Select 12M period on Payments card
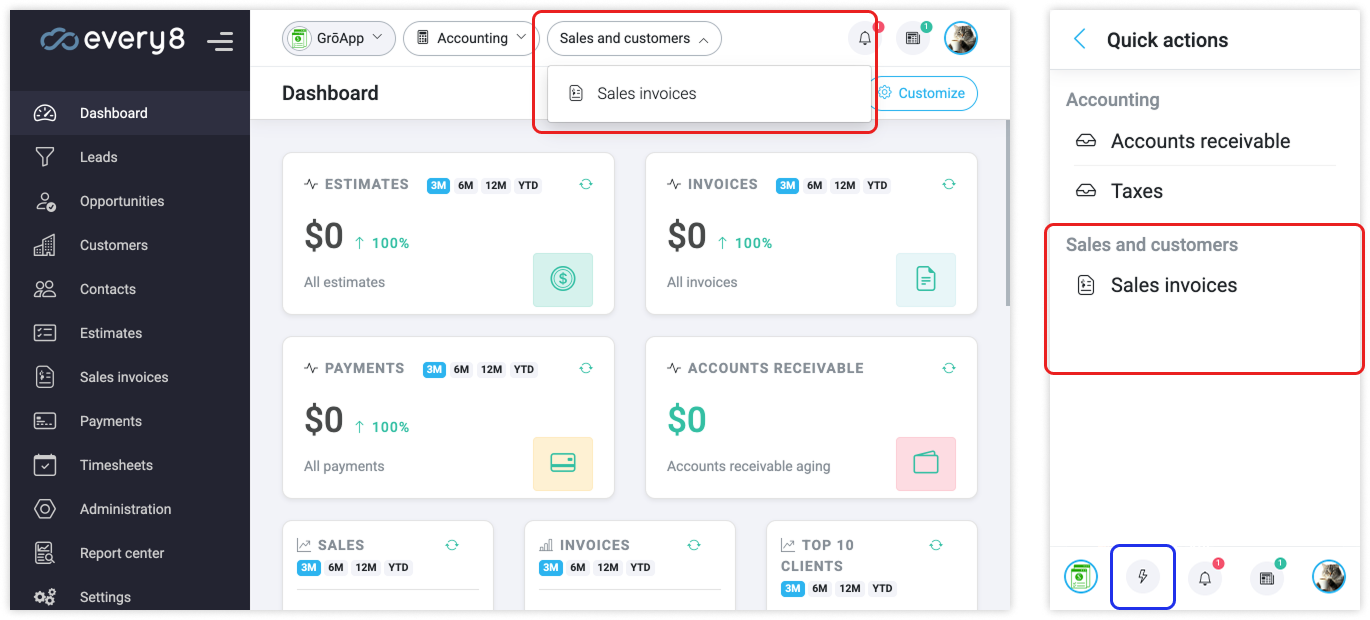 tap(491, 369)
